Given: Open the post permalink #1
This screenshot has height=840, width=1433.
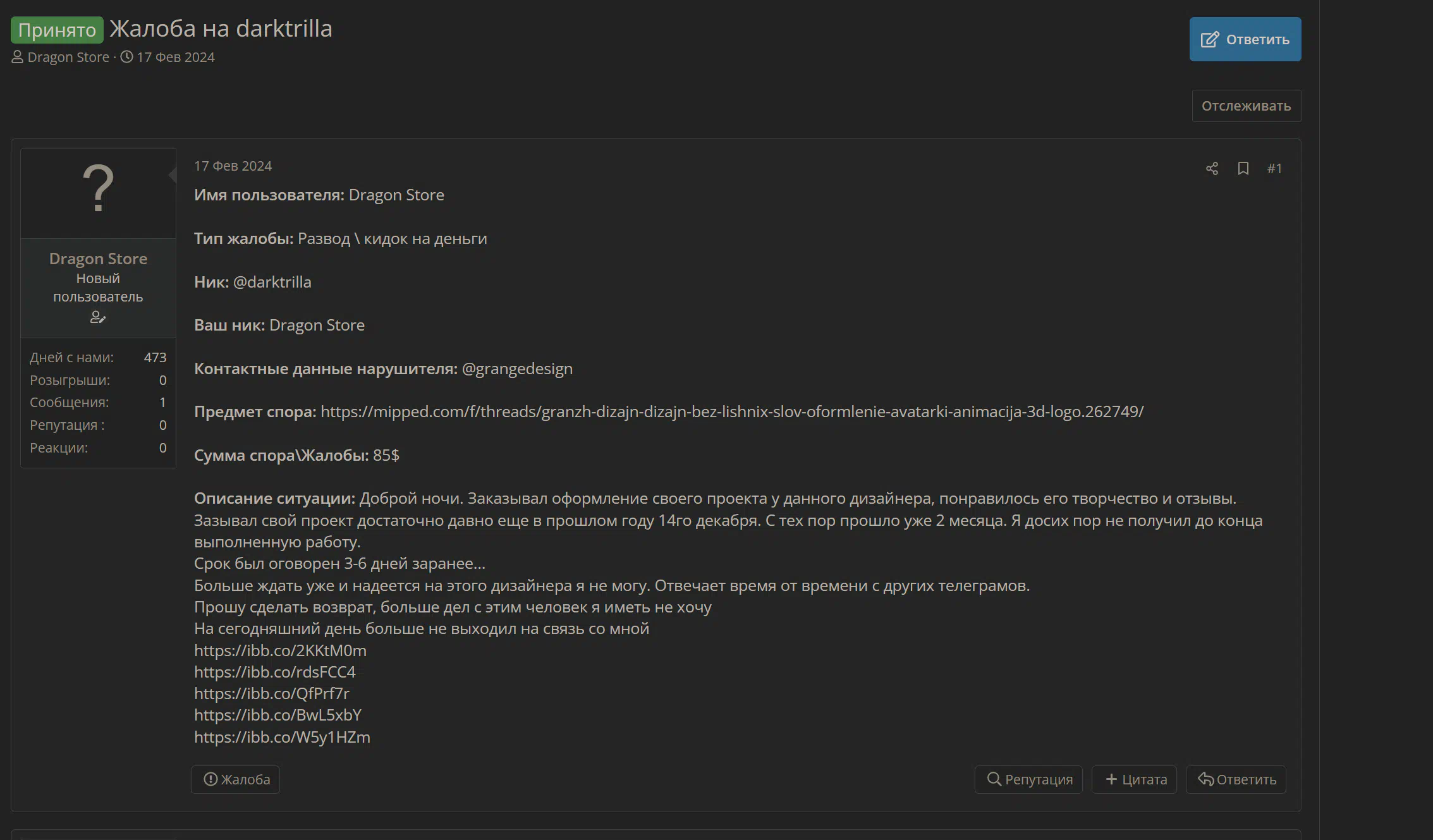Looking at the screenshot, I should click(x=1274, y=169).
